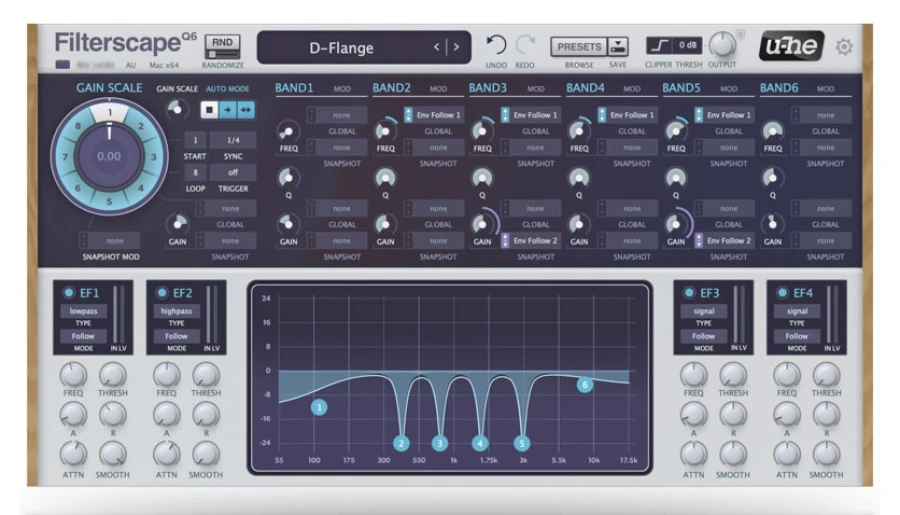The width and height of the screenshot is (900, 515).
Task: Select snapshot 3 on the Gain Scale wheel
Action: 153,157
